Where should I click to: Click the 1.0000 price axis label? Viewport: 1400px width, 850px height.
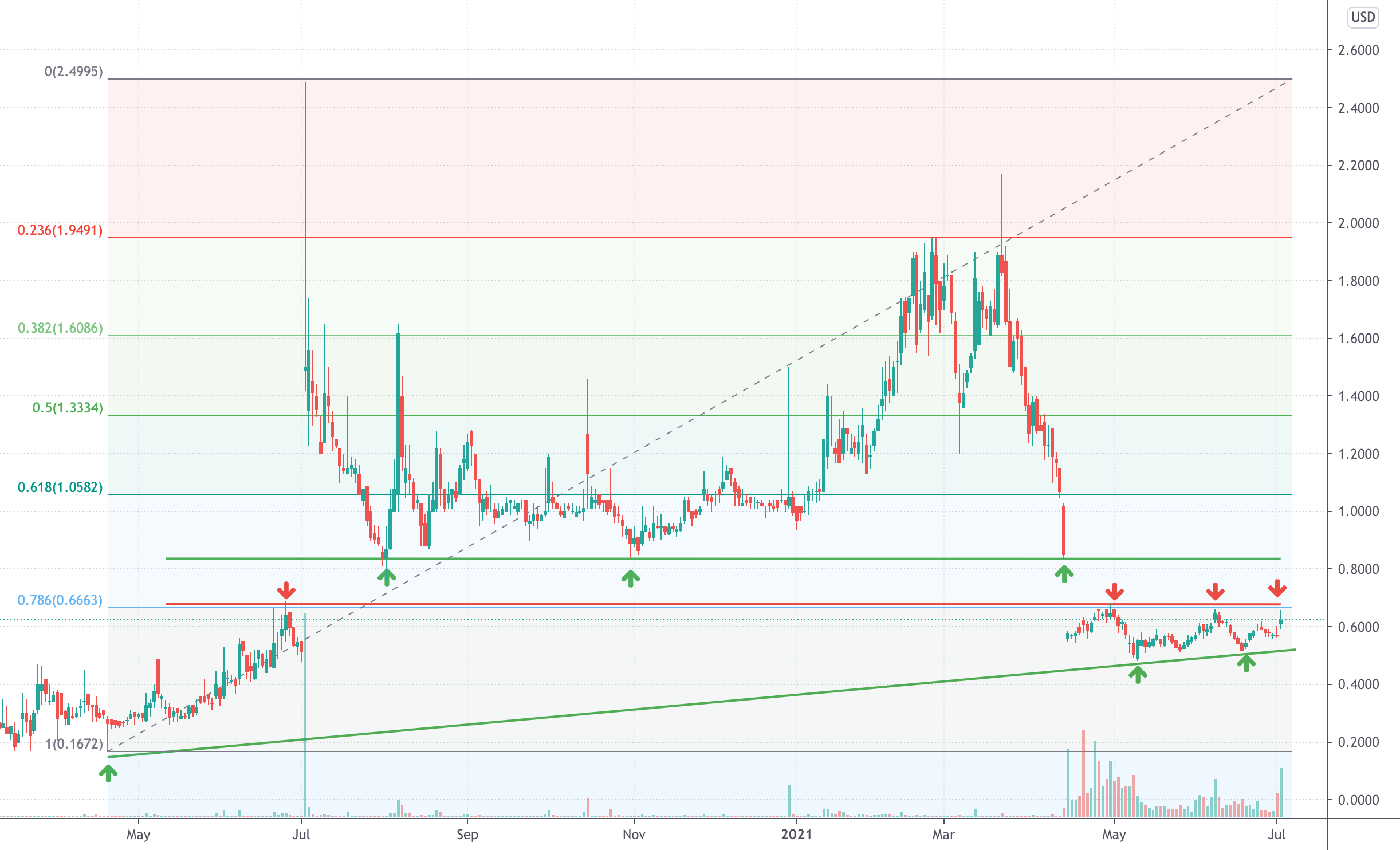coord(1358,511)
